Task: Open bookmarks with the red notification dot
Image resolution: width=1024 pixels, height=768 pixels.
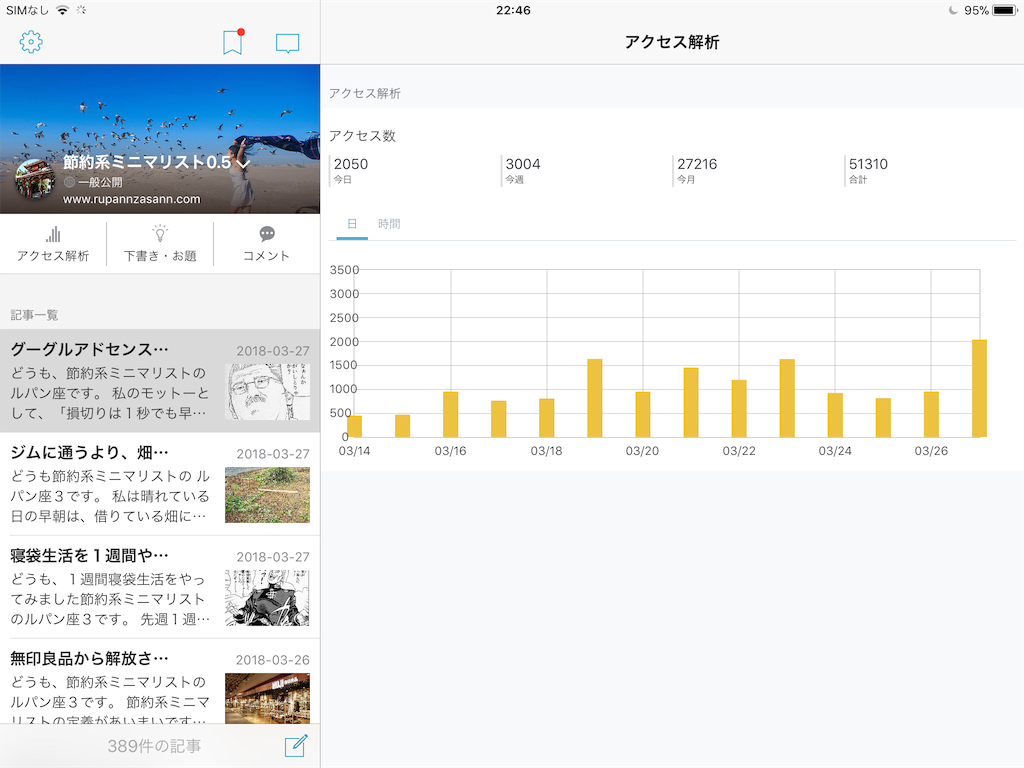Action: pos(232,42)
